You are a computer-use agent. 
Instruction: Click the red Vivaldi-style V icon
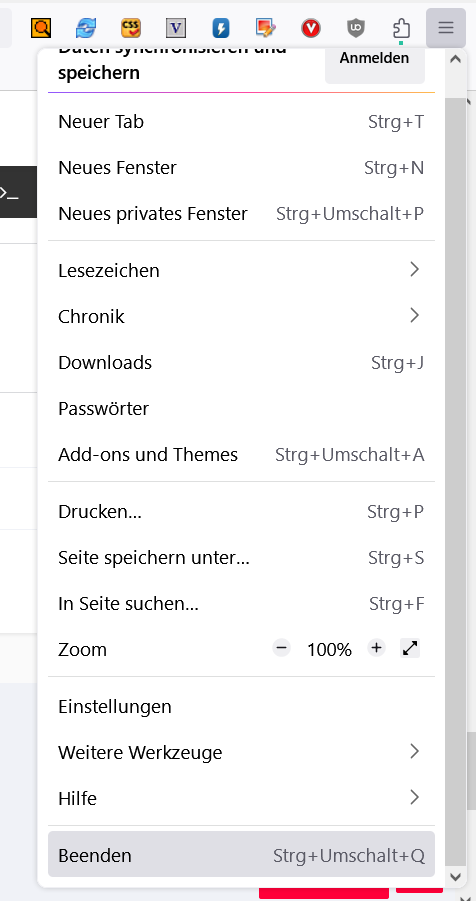pyautogui.click(x=311, y=28)
